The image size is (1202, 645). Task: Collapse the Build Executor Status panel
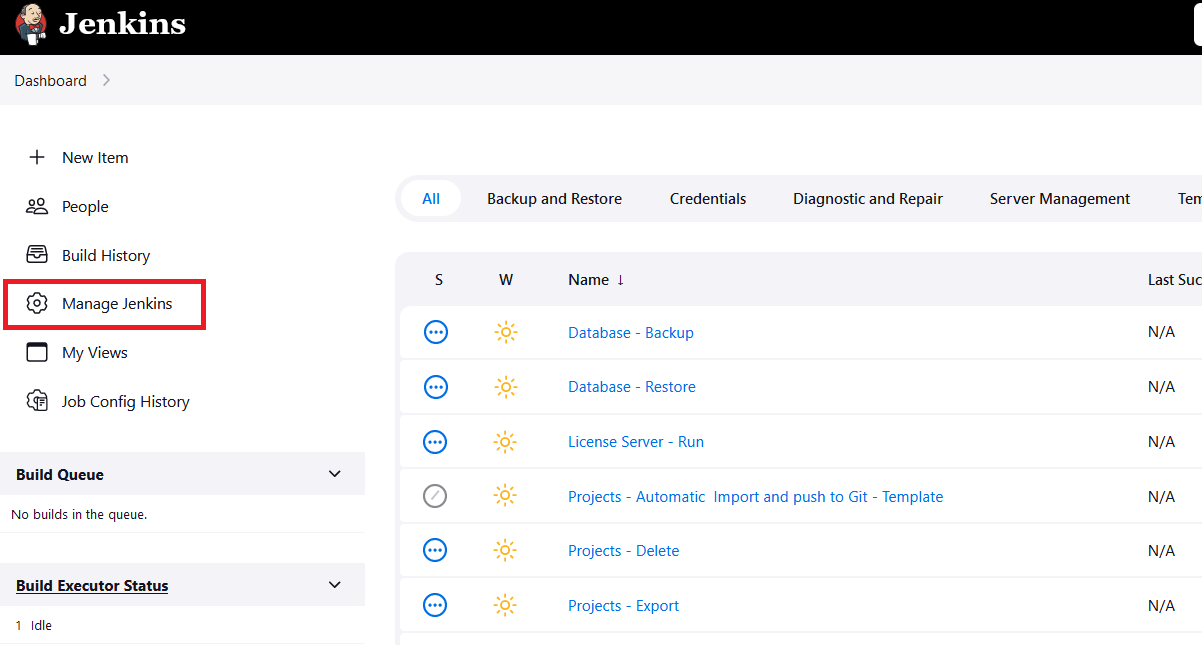tap(335, 585)
